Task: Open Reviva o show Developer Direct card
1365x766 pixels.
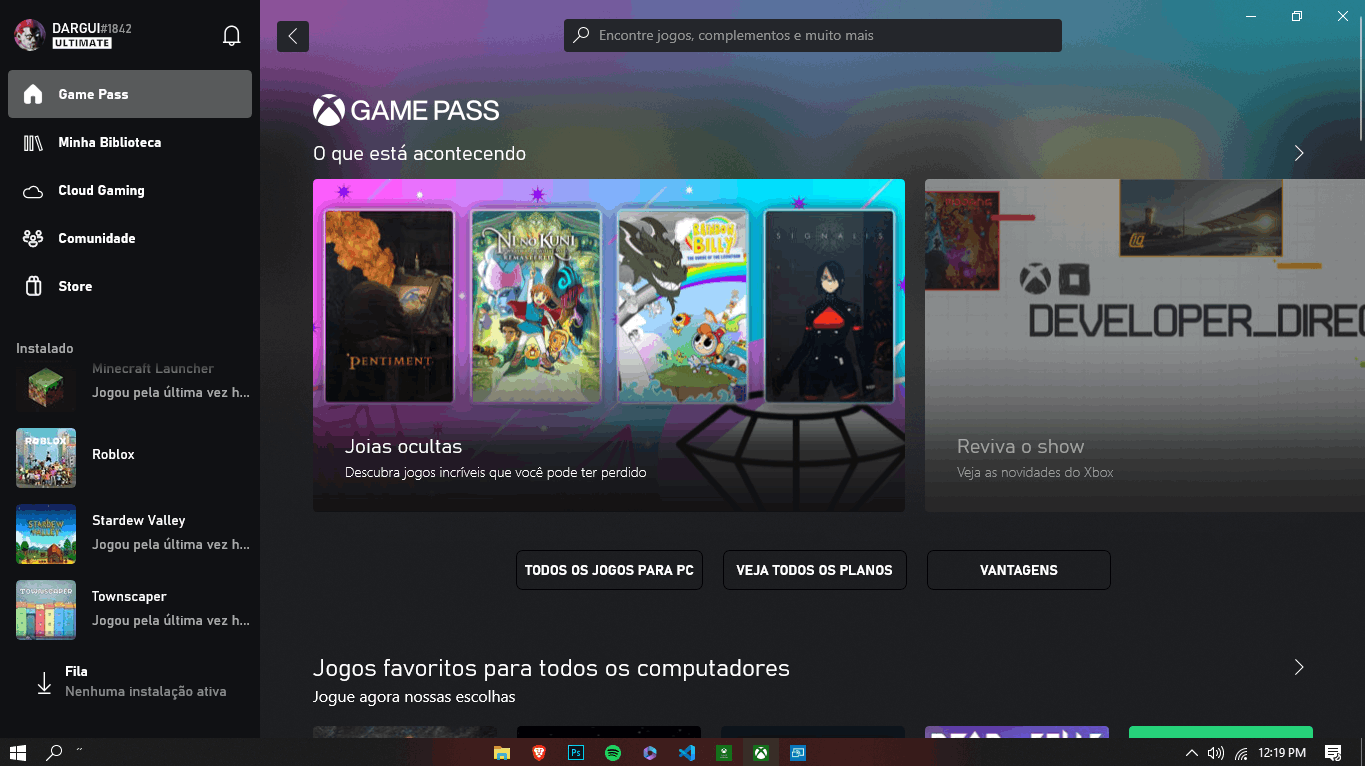Action: pos(1144,345)
